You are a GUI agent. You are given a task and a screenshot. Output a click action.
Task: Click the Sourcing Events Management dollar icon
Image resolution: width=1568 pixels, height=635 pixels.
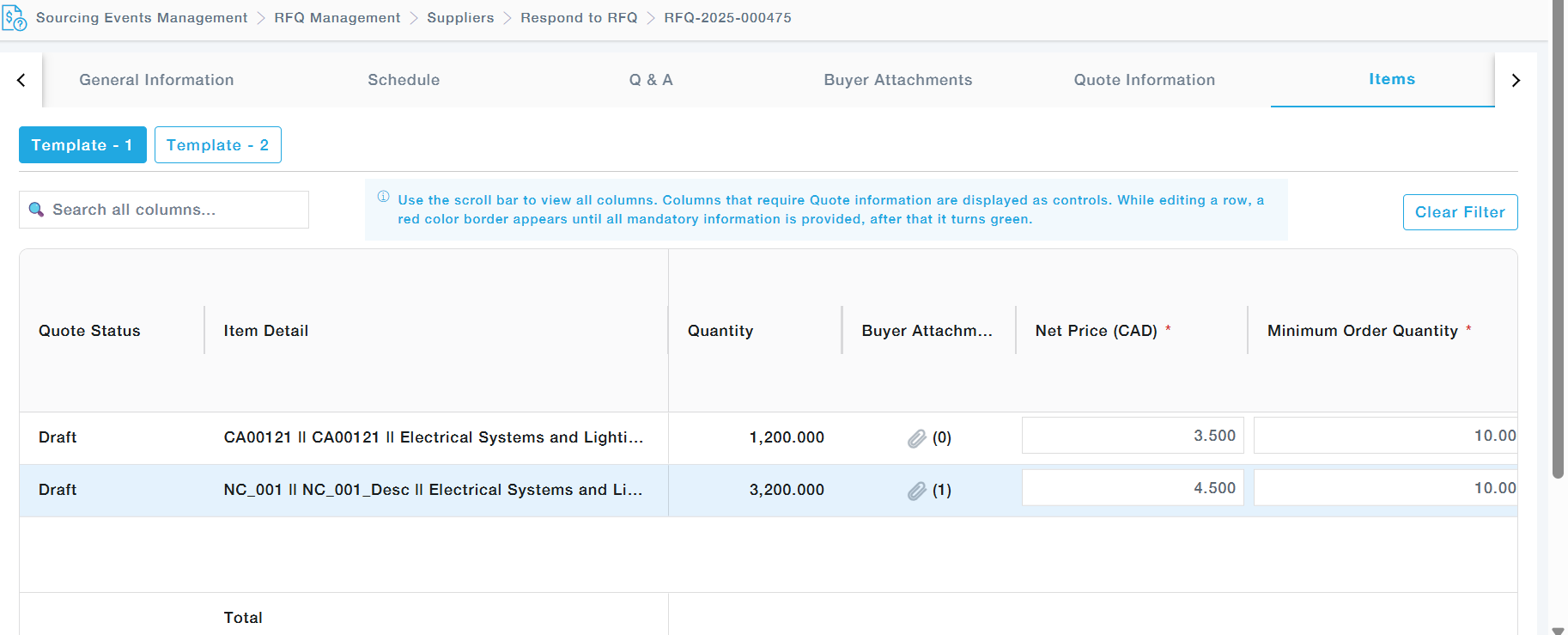(15, 18)
